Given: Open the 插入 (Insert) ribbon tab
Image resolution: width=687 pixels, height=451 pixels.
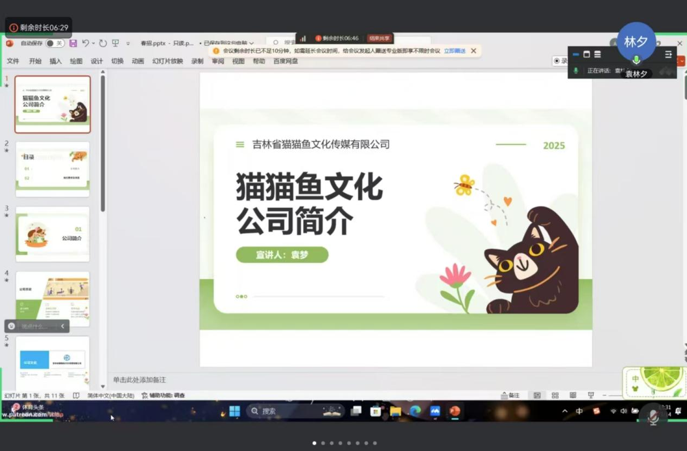Looking at the screenshot, I should (x=56, y=61).
